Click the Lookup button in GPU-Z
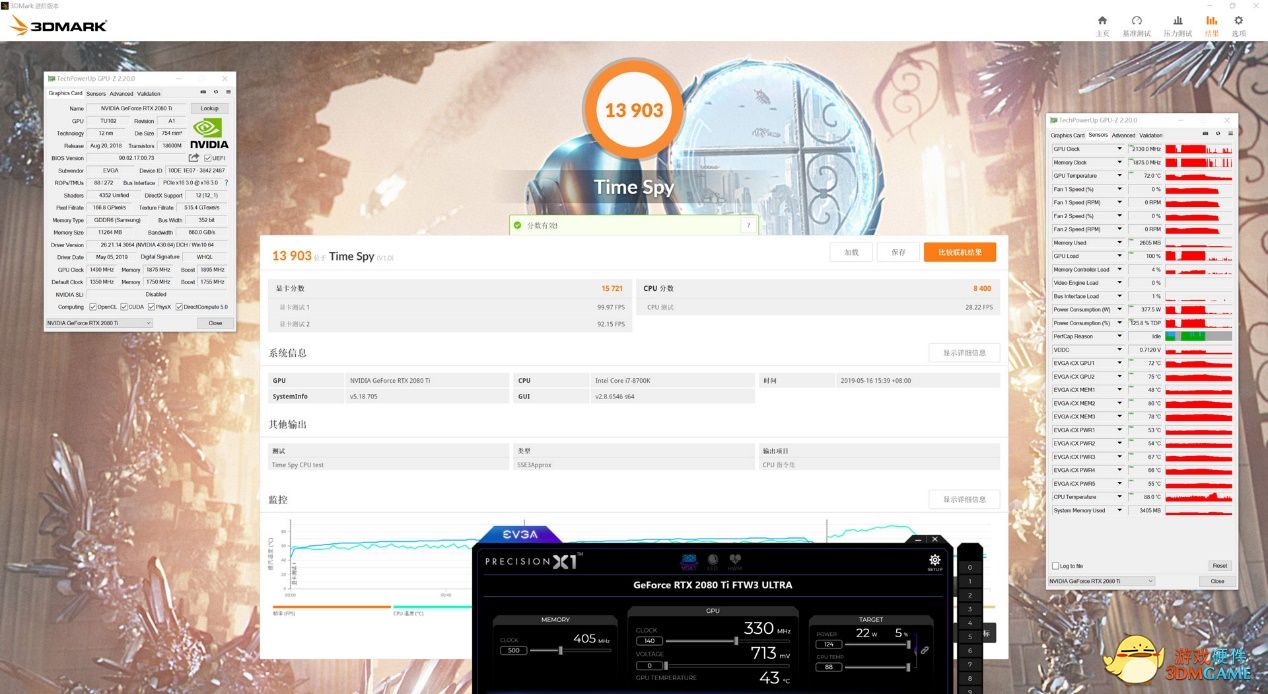 pos(209,108)
